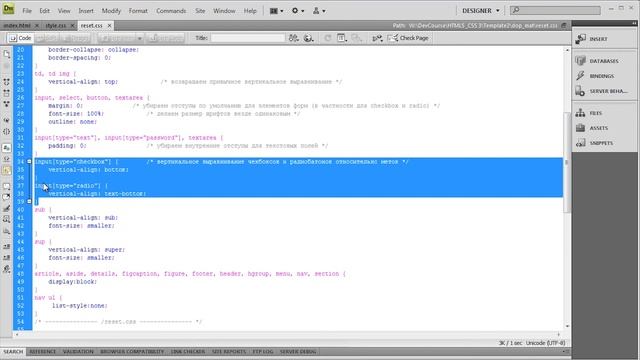Open the Extend Dreamweaver gear dropdown

point(298,11)
